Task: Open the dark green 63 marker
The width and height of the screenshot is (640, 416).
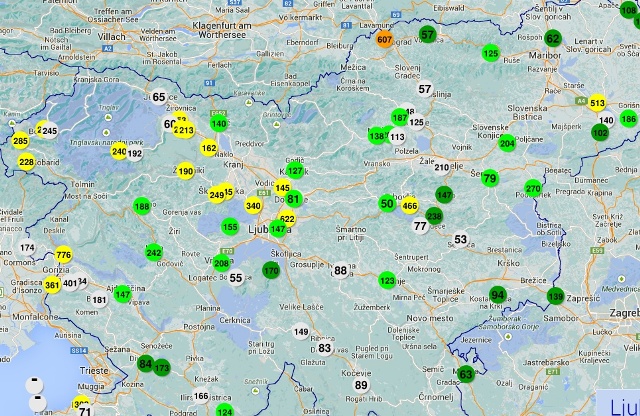Action: click(465, 375)
